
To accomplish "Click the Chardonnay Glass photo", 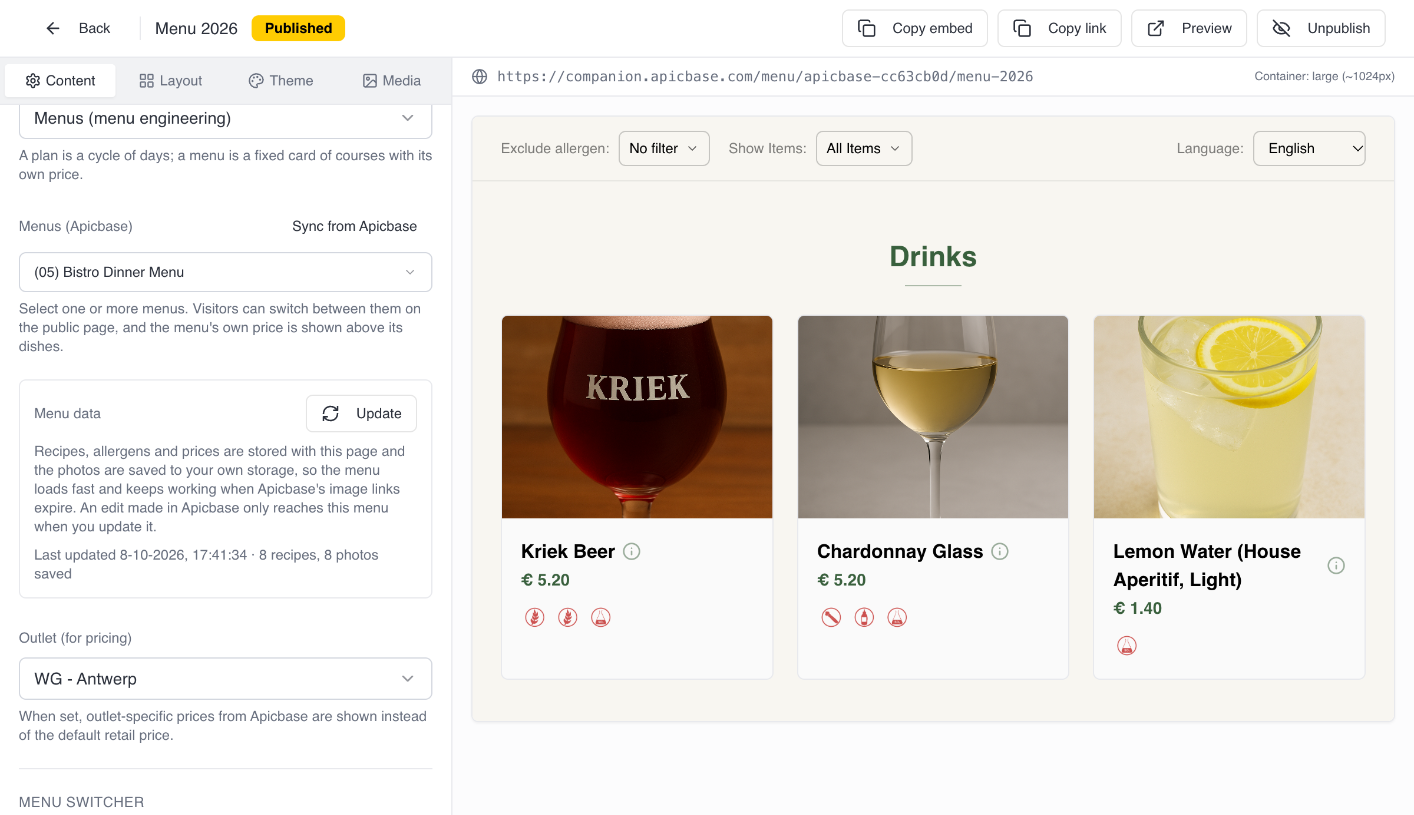I will click(933, 417).
